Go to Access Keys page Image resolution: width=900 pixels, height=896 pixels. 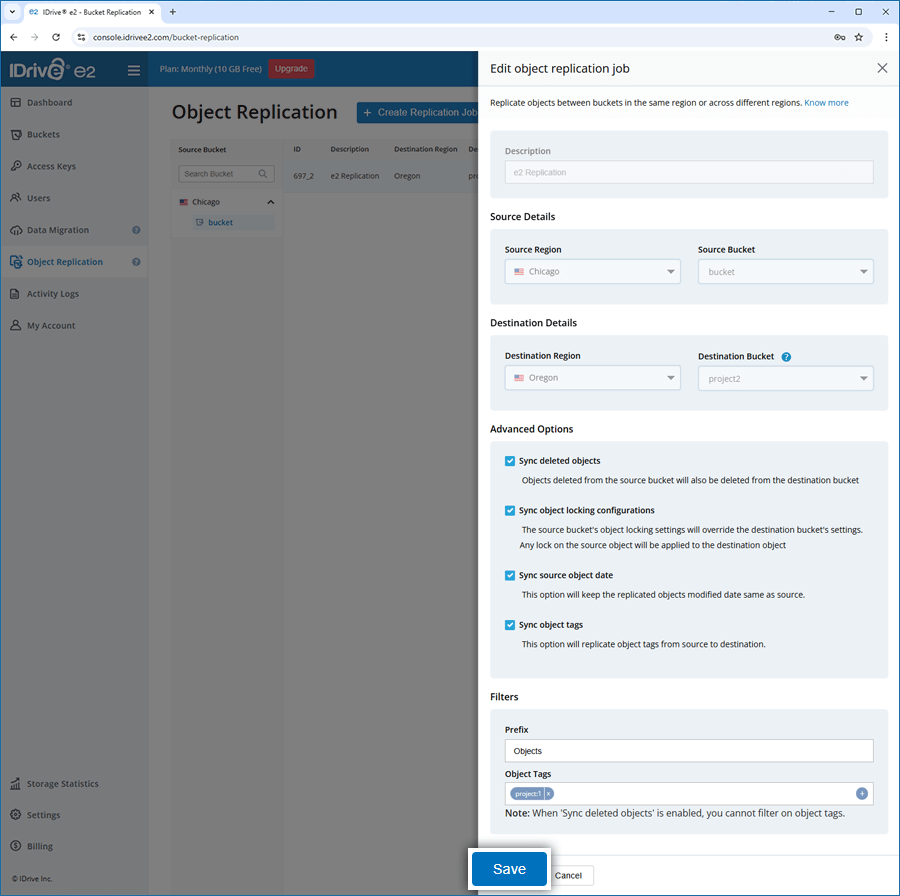click(x=51, y=166)
